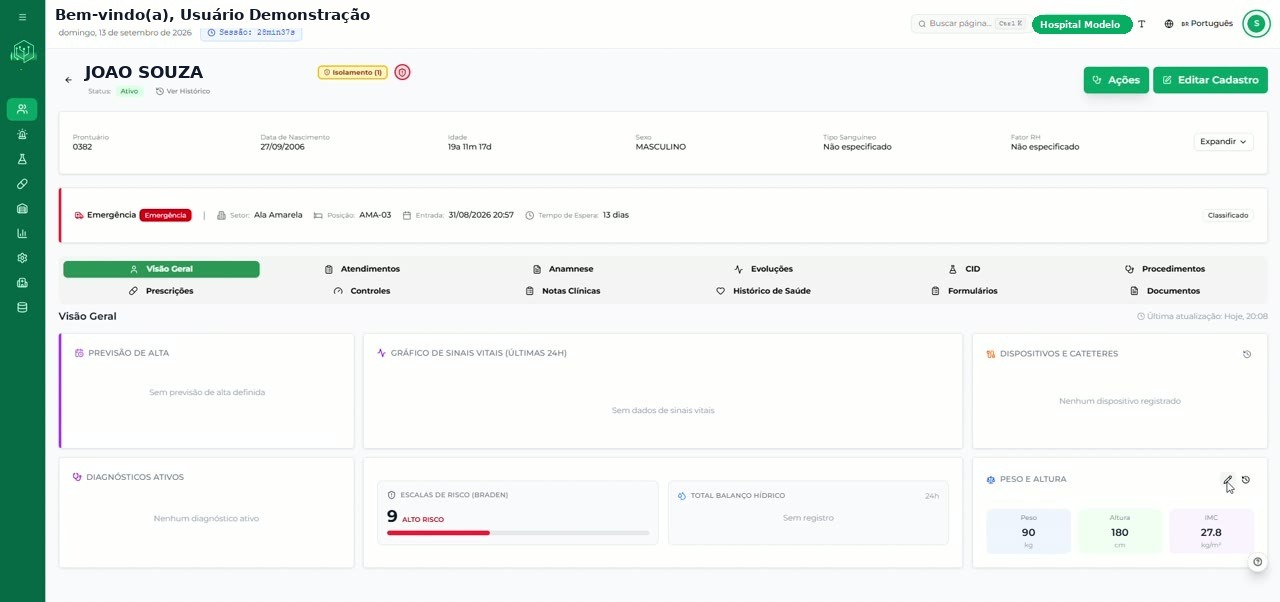Image resolution: width=1280 pixels, height=602 pixels.
Task: Open the Ações actions menu
Action: (1116, 80)
